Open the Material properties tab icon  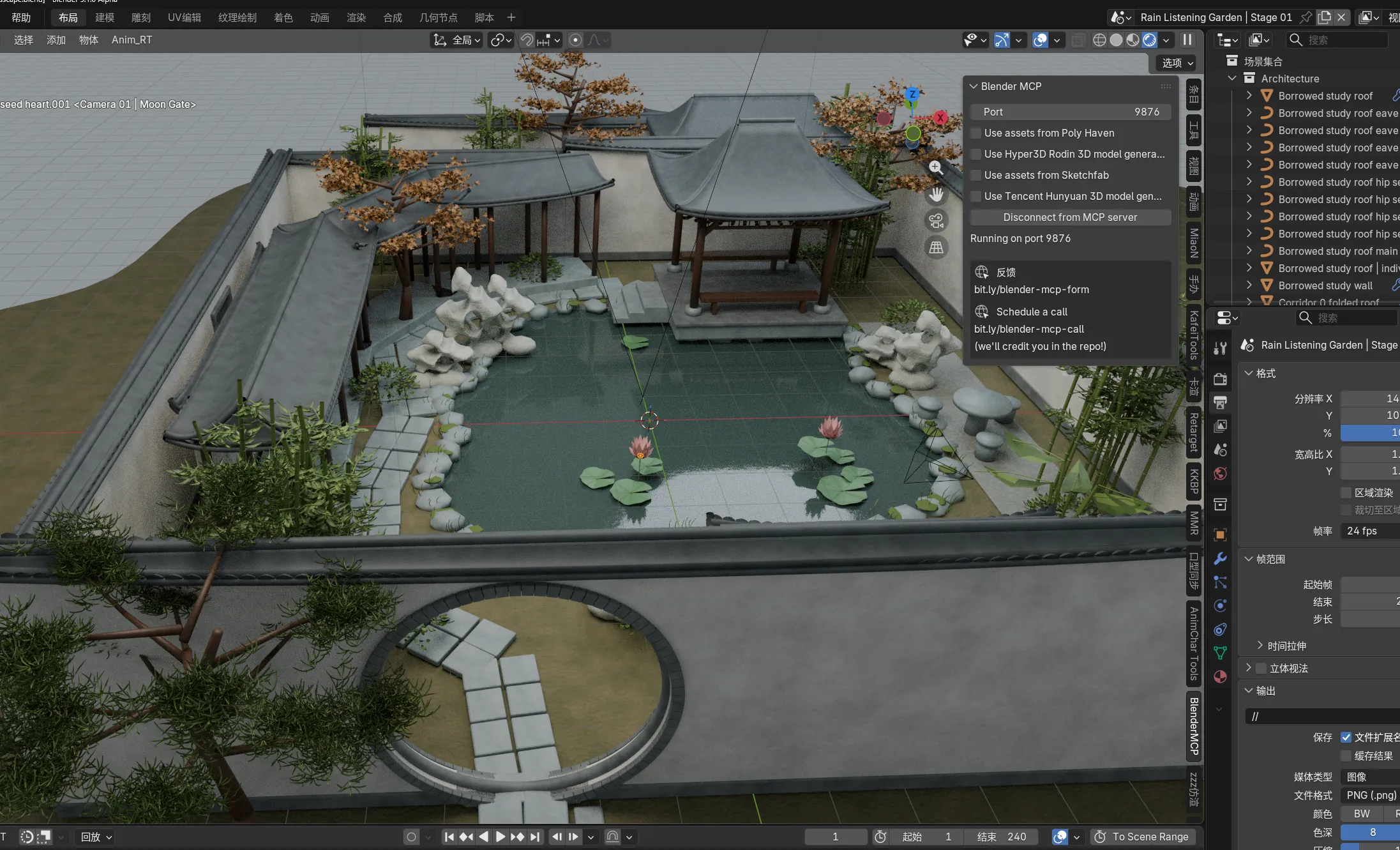(x=1220, y=676)
